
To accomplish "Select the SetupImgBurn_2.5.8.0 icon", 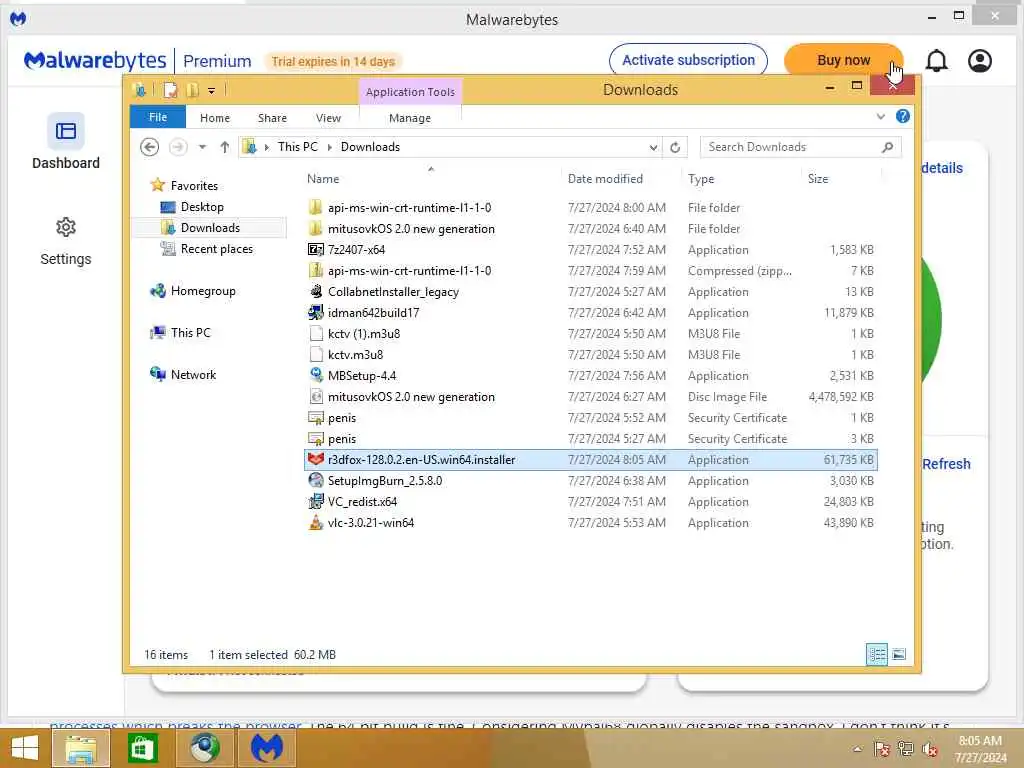I will point(315,480).
